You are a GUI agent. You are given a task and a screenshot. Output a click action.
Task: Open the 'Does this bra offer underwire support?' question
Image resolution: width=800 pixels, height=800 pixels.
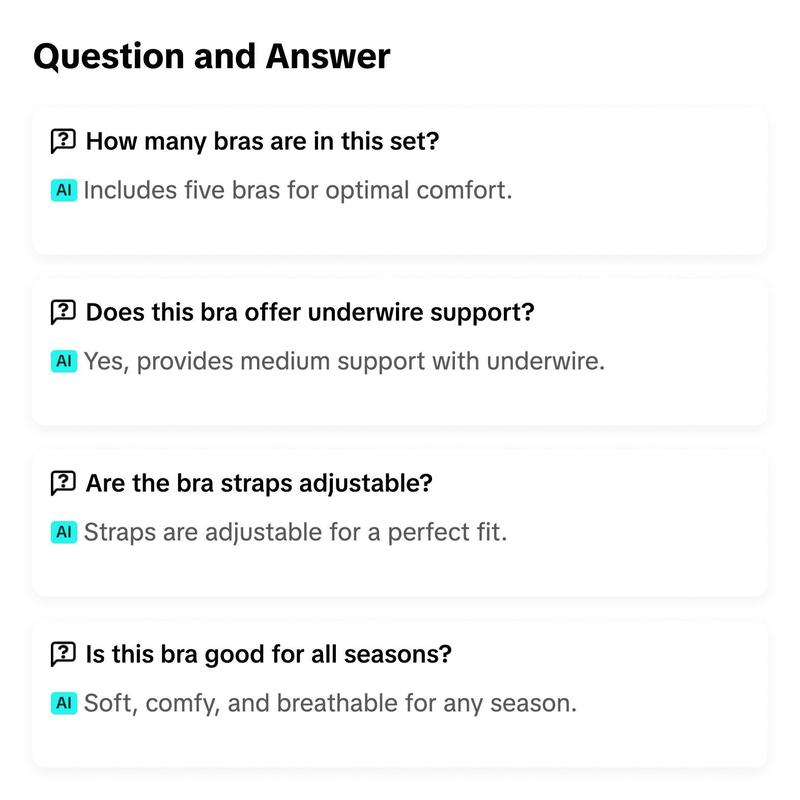click(x=310, y=312)
